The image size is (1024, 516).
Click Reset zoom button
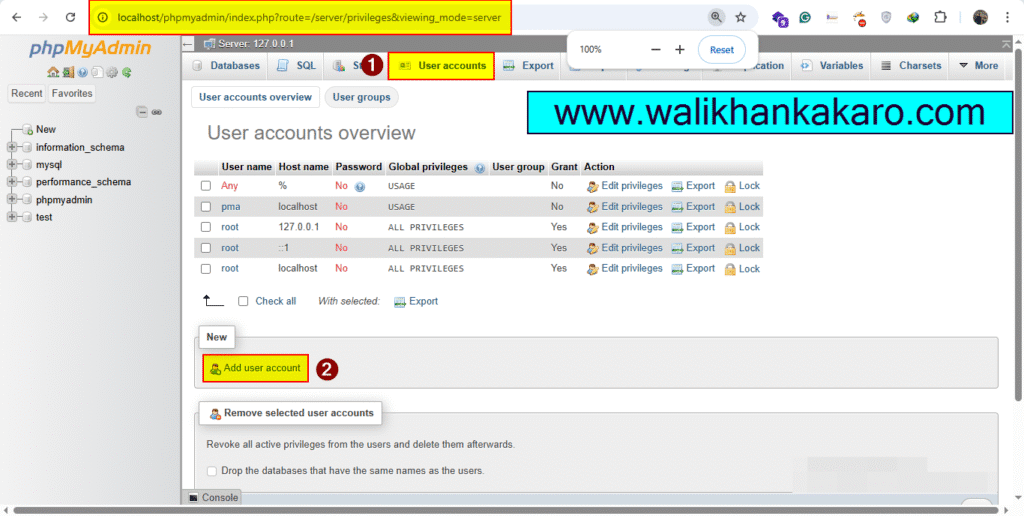point(722,50)
